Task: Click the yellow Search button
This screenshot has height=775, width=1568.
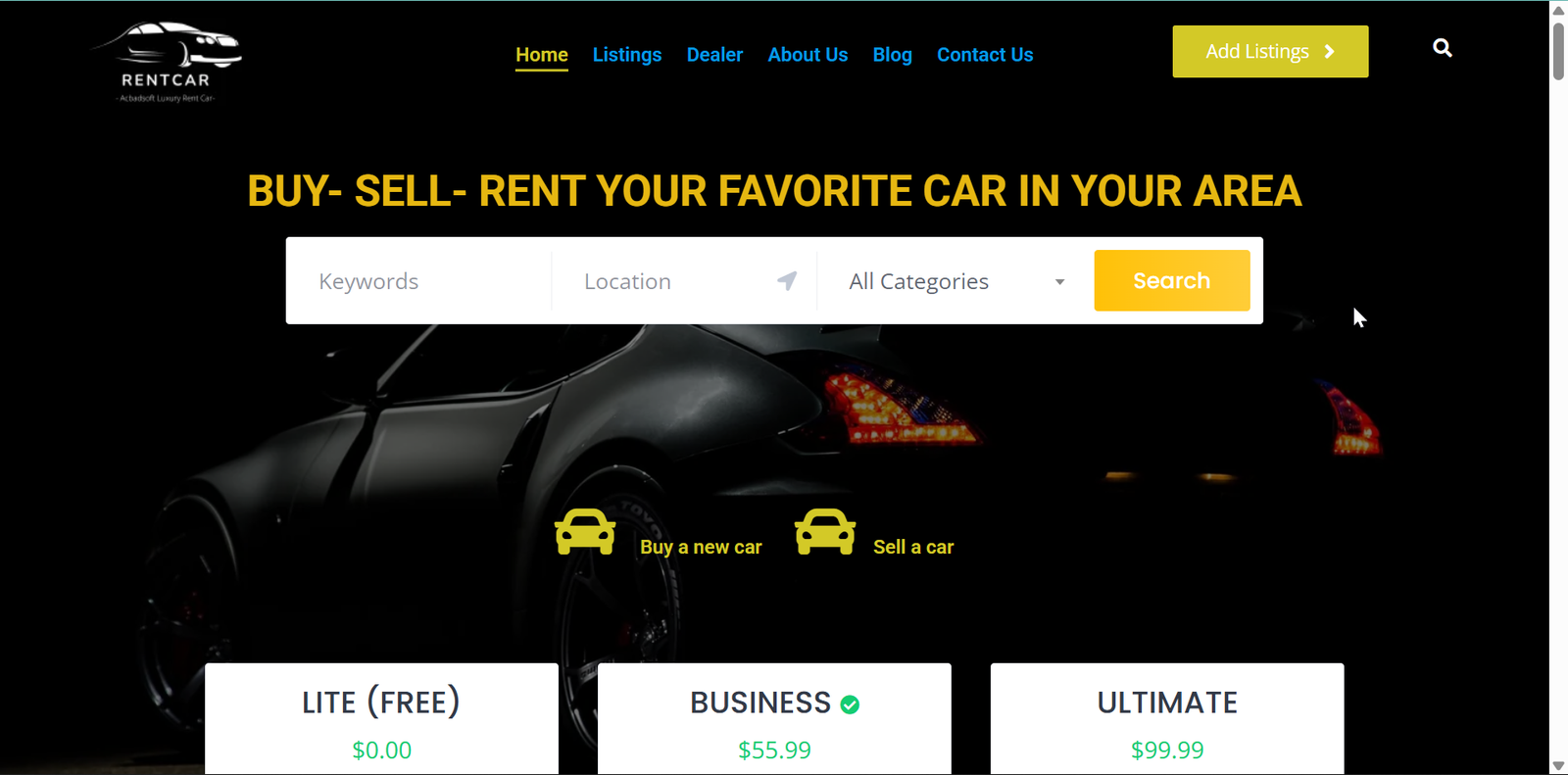Action: click(1172, 280)
